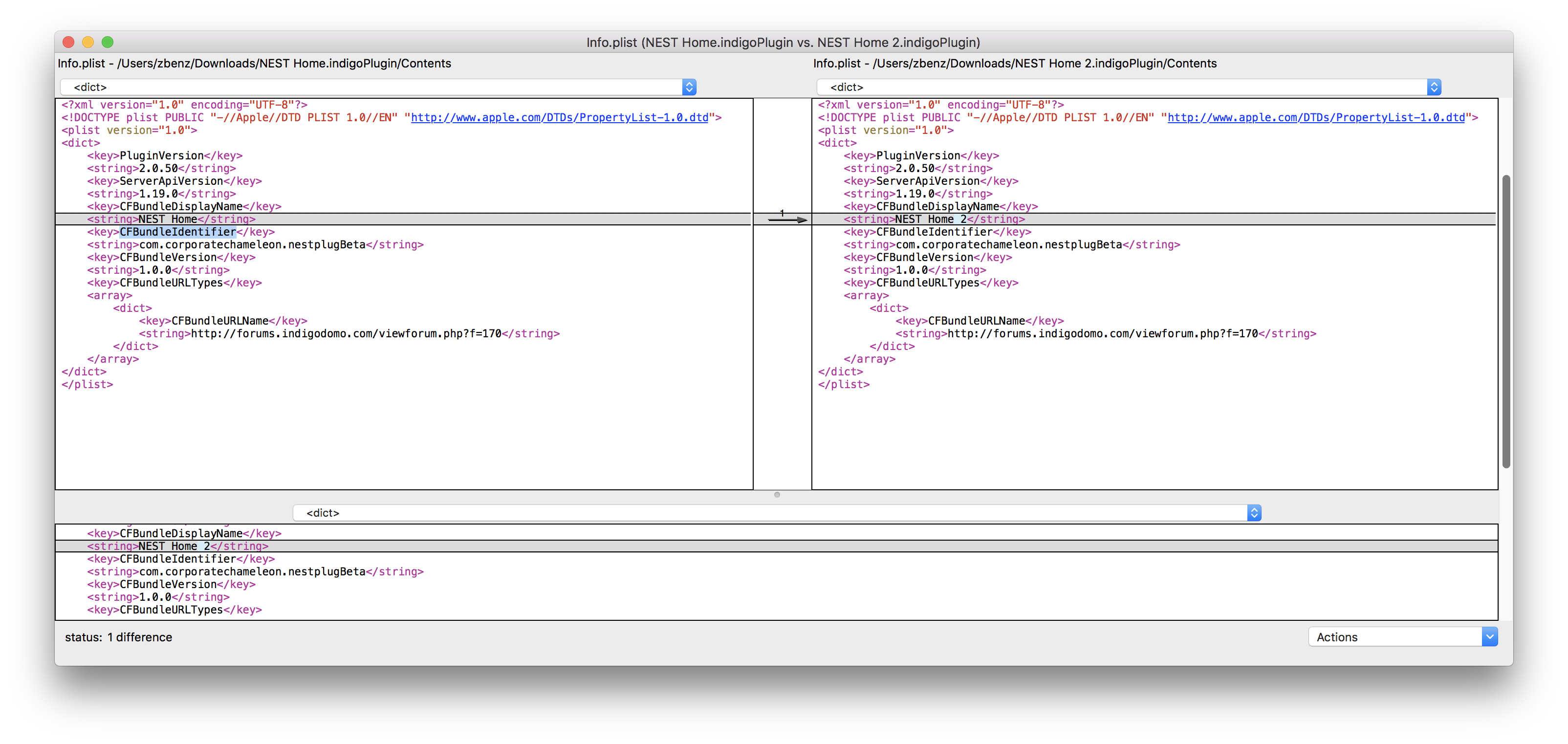Image resolution: width=1568 pixels, height=744 pixels.
Task: Click the left pane CFBundleVersion key
Action: pos(171,258)
